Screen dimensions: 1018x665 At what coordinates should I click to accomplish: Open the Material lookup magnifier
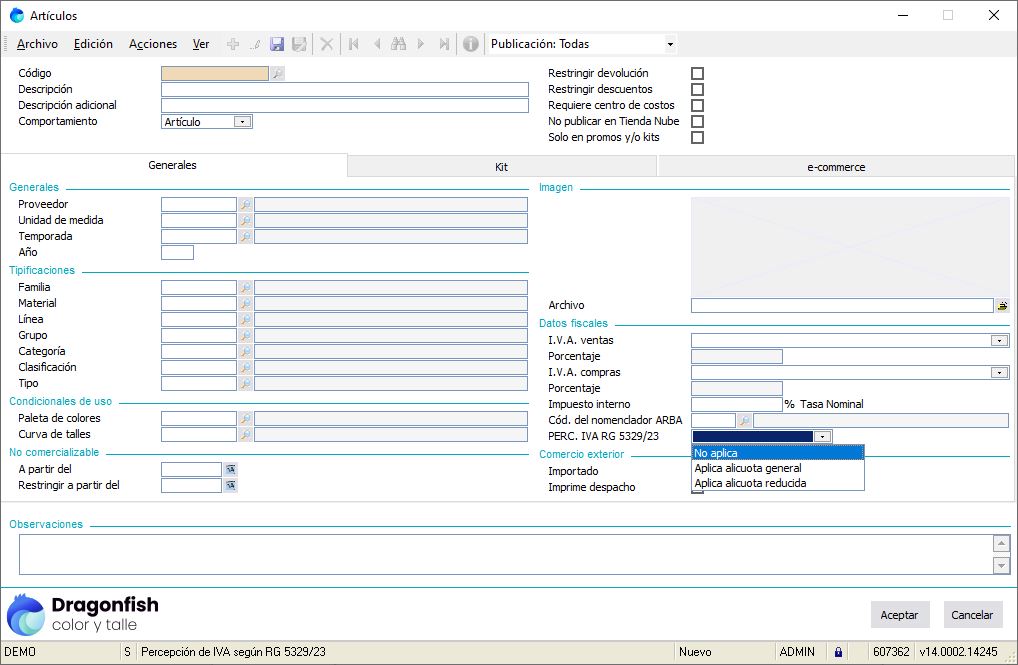pyautogui.click(x=245, y=303)
